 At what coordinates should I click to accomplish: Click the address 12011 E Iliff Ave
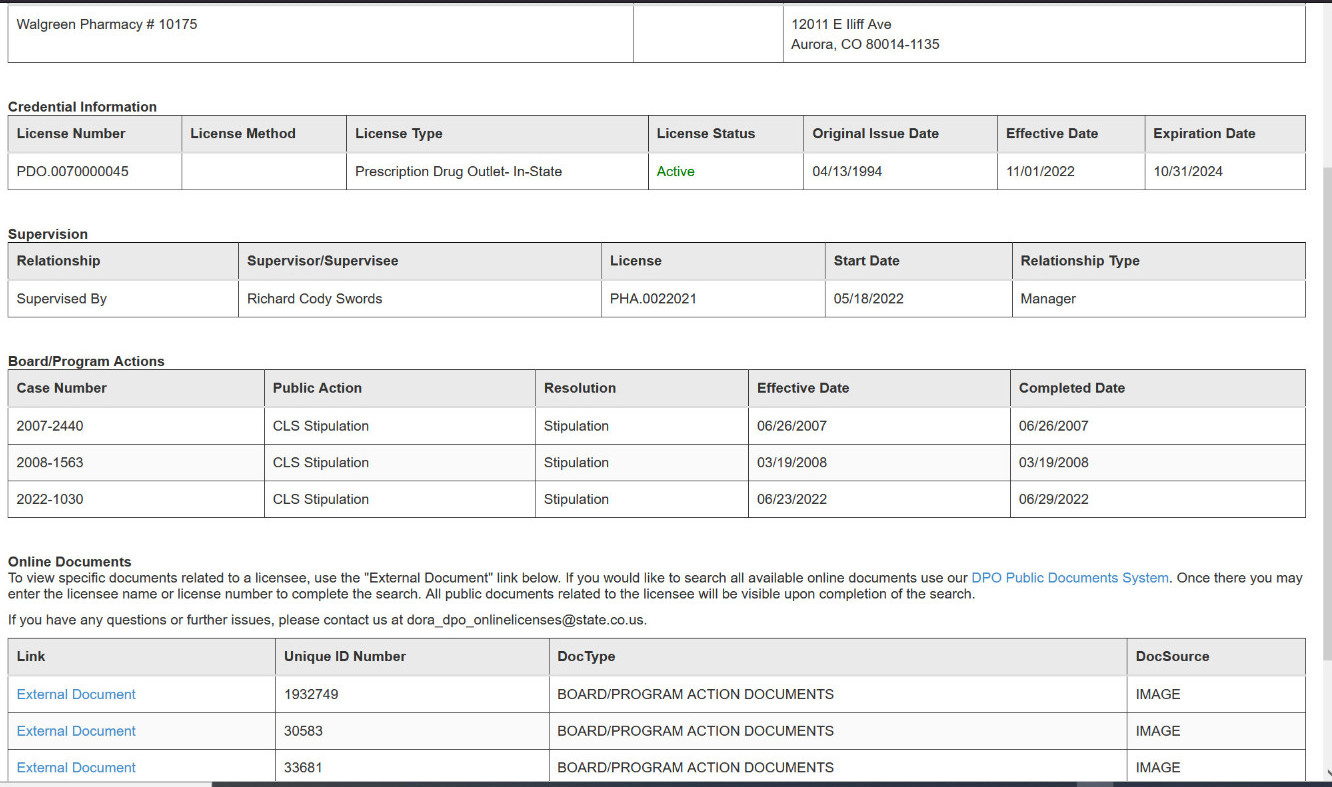coord(841,24)
